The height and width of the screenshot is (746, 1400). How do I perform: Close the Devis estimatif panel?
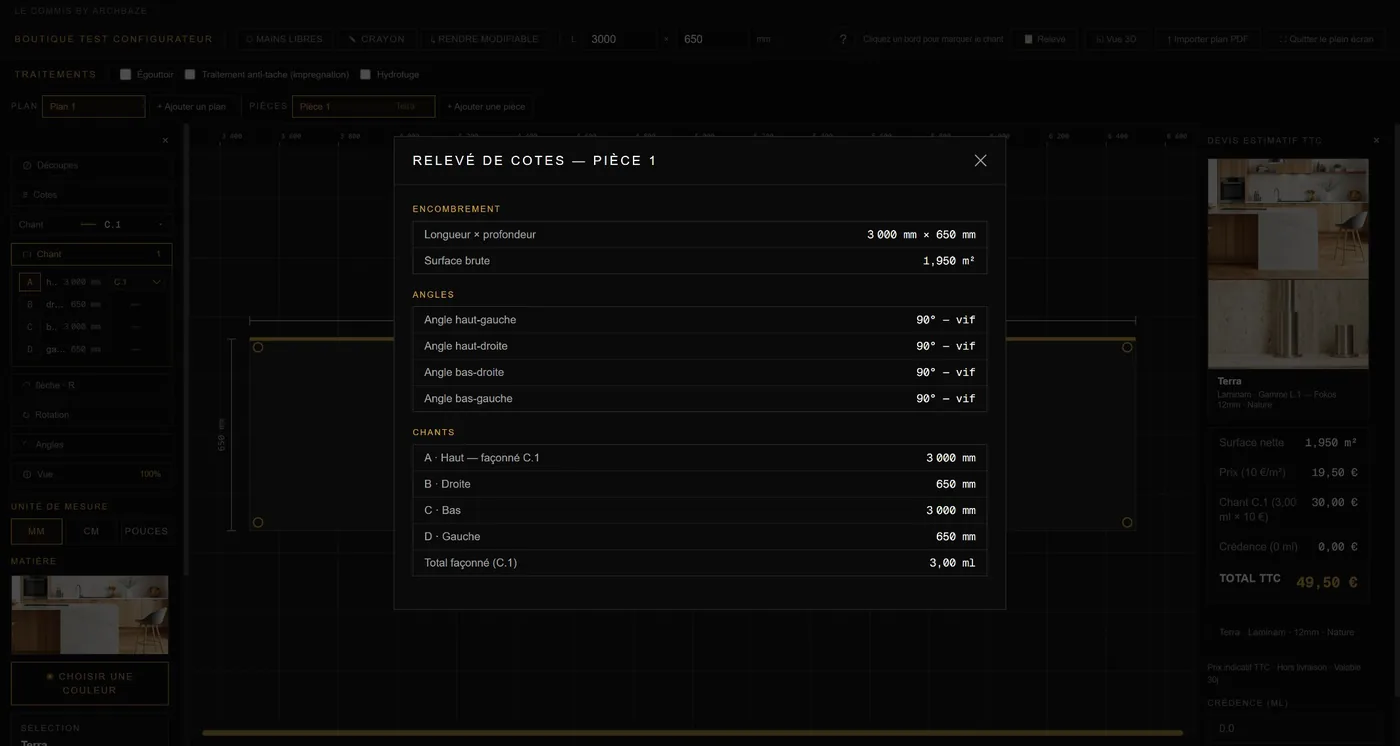pyautogui.click(x=1376, y=141)
